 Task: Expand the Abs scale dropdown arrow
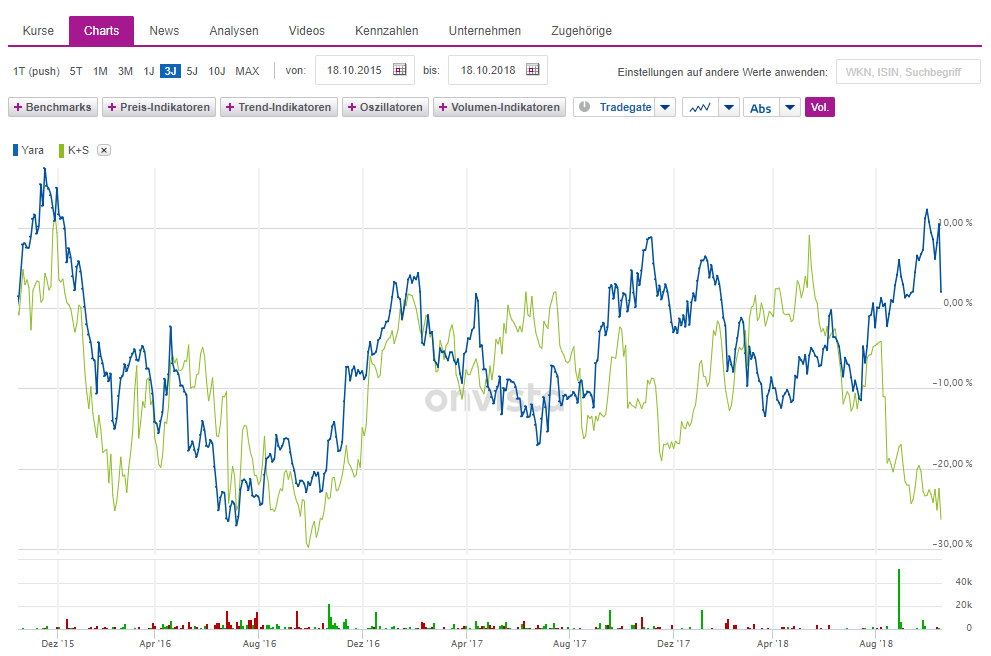click(790, 107)
